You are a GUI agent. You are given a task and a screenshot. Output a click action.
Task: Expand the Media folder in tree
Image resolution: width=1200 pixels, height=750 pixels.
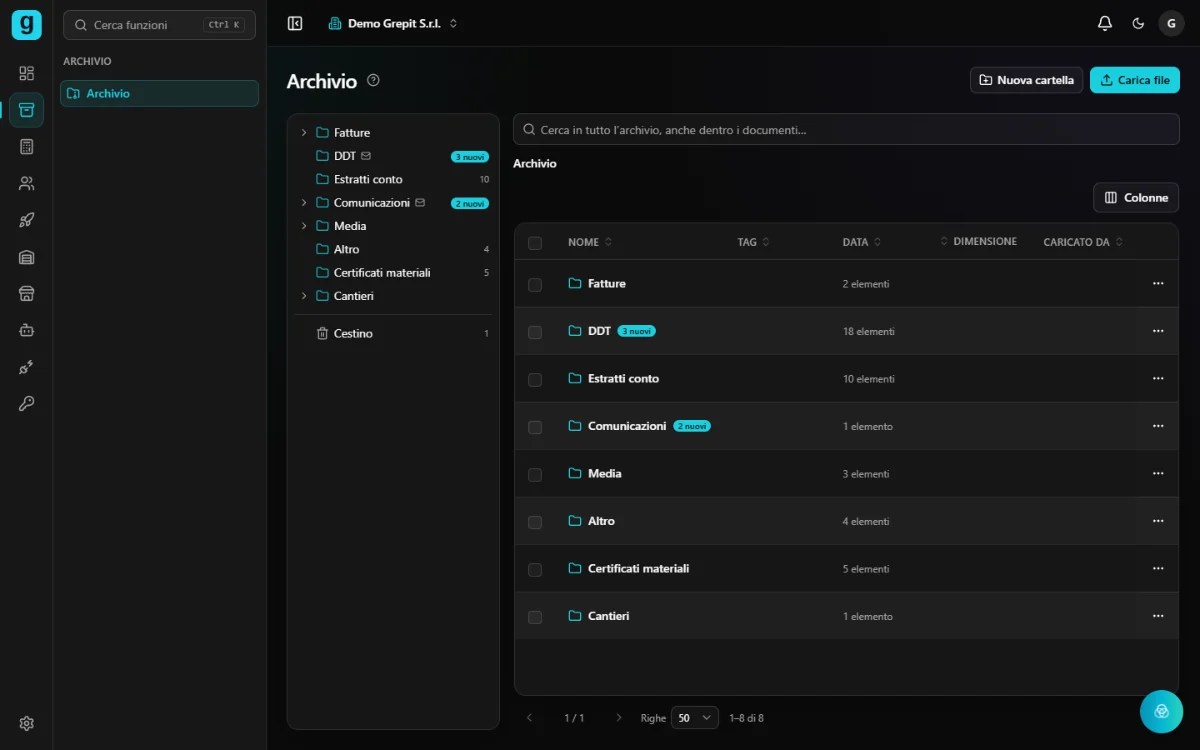304,226
